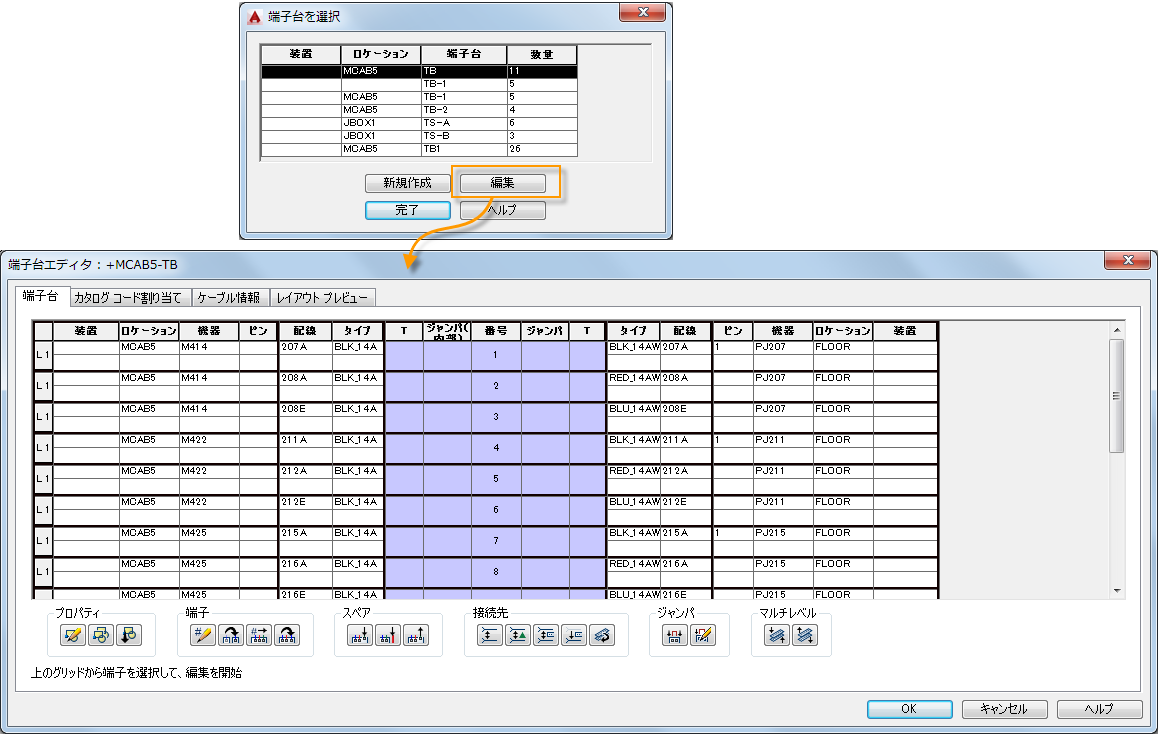Select the JBOX1 TS-A row
Screen dimensions: 1158x734
point(419,123)
